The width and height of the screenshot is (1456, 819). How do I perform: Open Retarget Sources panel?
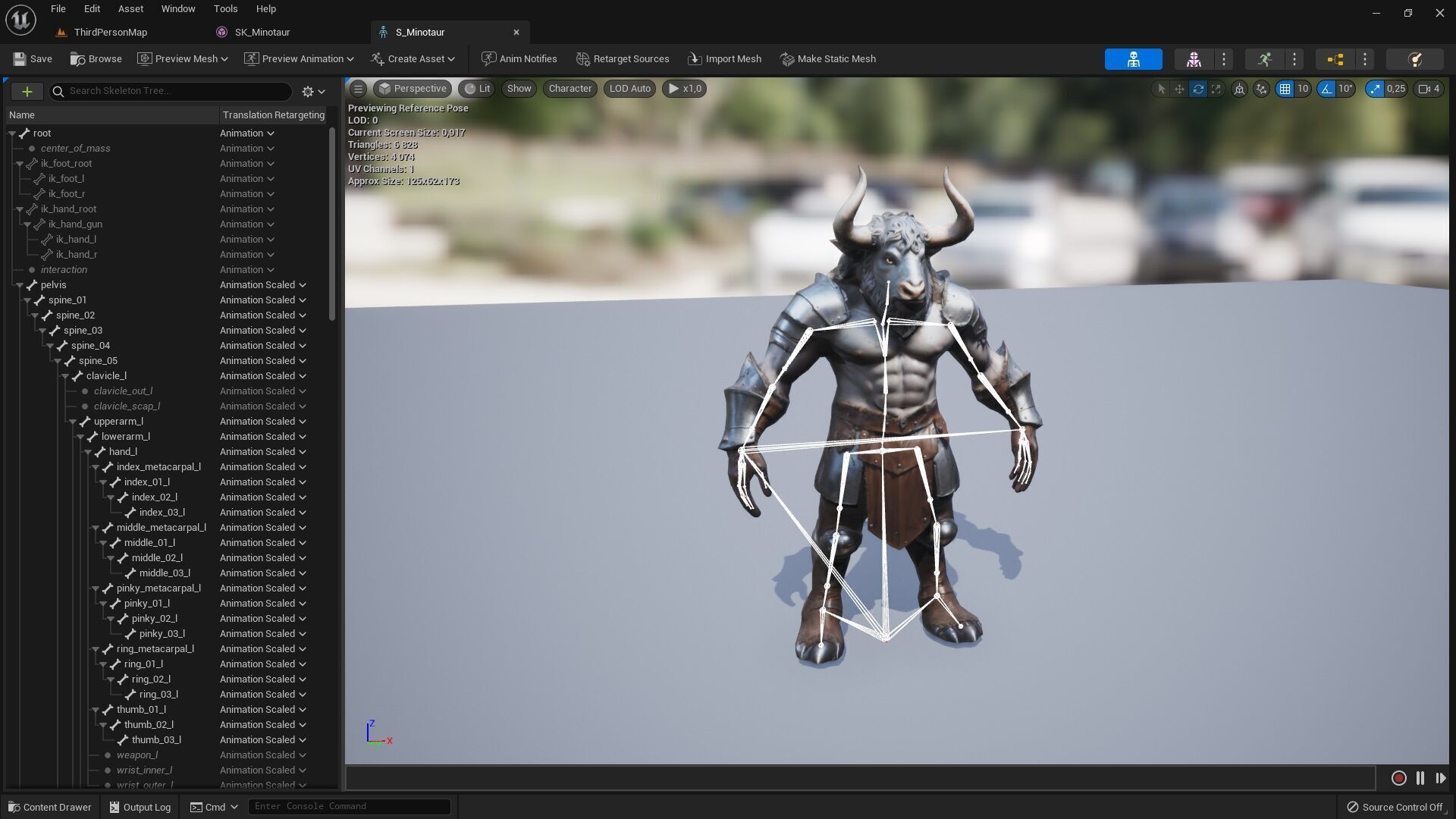623,59
